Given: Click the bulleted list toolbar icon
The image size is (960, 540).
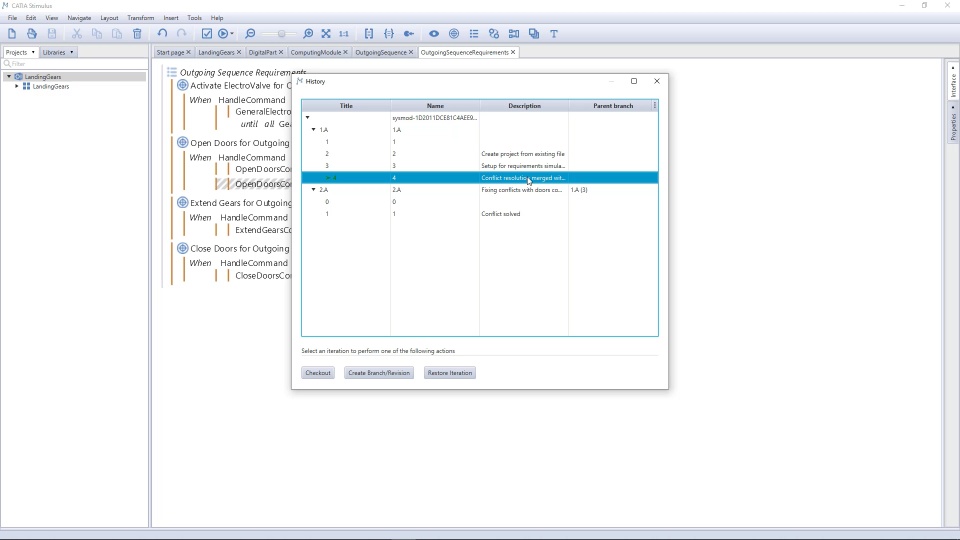Looking at the screenshot, I should pos(474,34).
